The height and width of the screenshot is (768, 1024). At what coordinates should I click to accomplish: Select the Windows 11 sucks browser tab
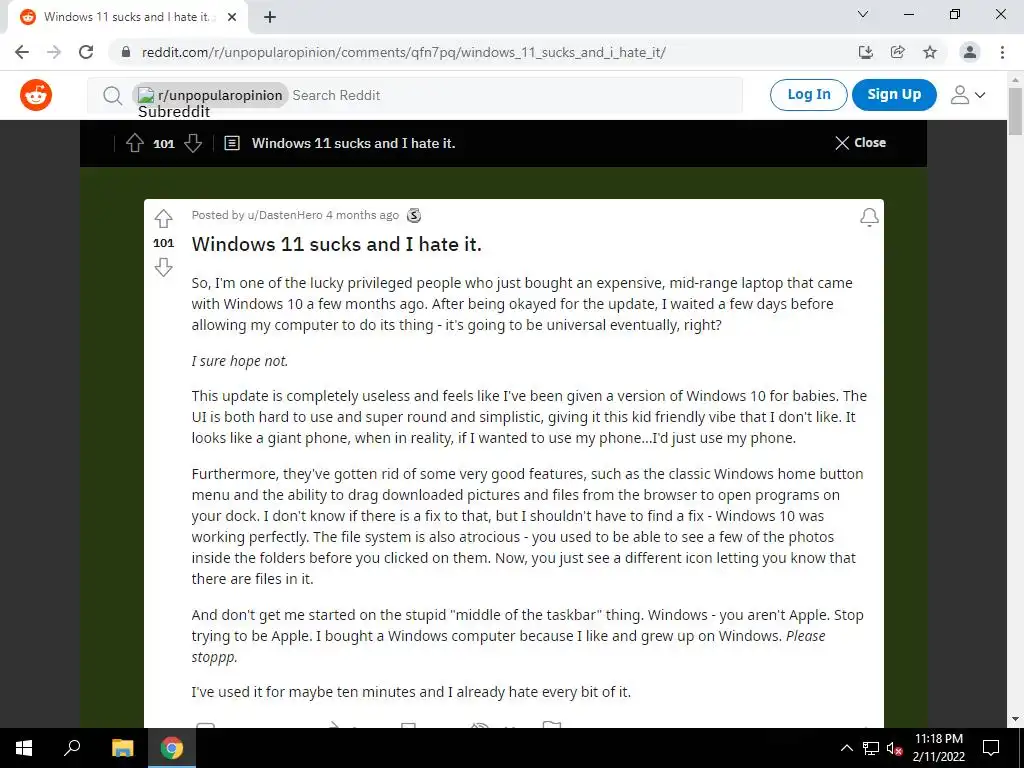(x=127, y=18)
